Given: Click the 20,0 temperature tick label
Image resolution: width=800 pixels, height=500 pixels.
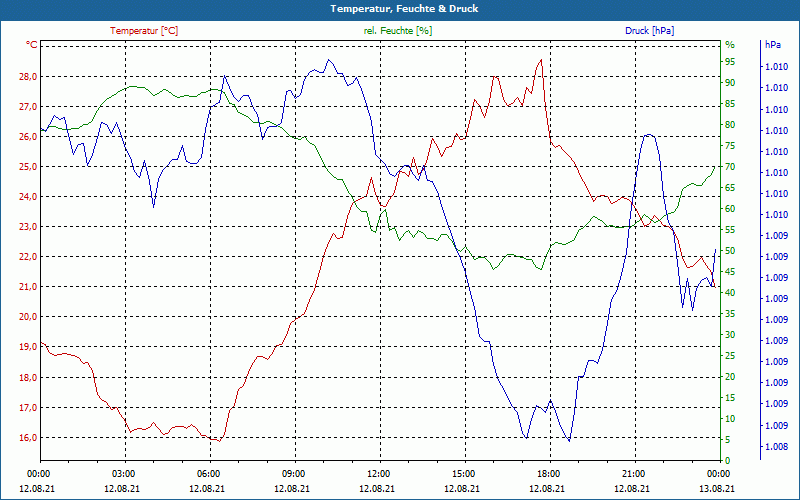Looking at the screenshot, I should coord(28,317).
